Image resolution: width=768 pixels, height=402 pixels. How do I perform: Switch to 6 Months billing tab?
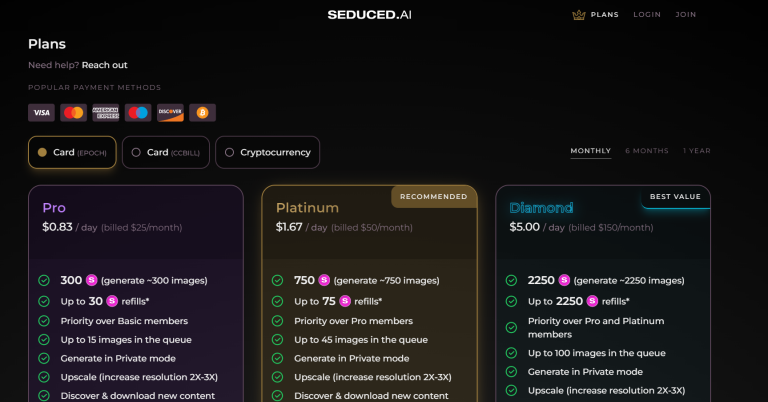tap(647, 151)
